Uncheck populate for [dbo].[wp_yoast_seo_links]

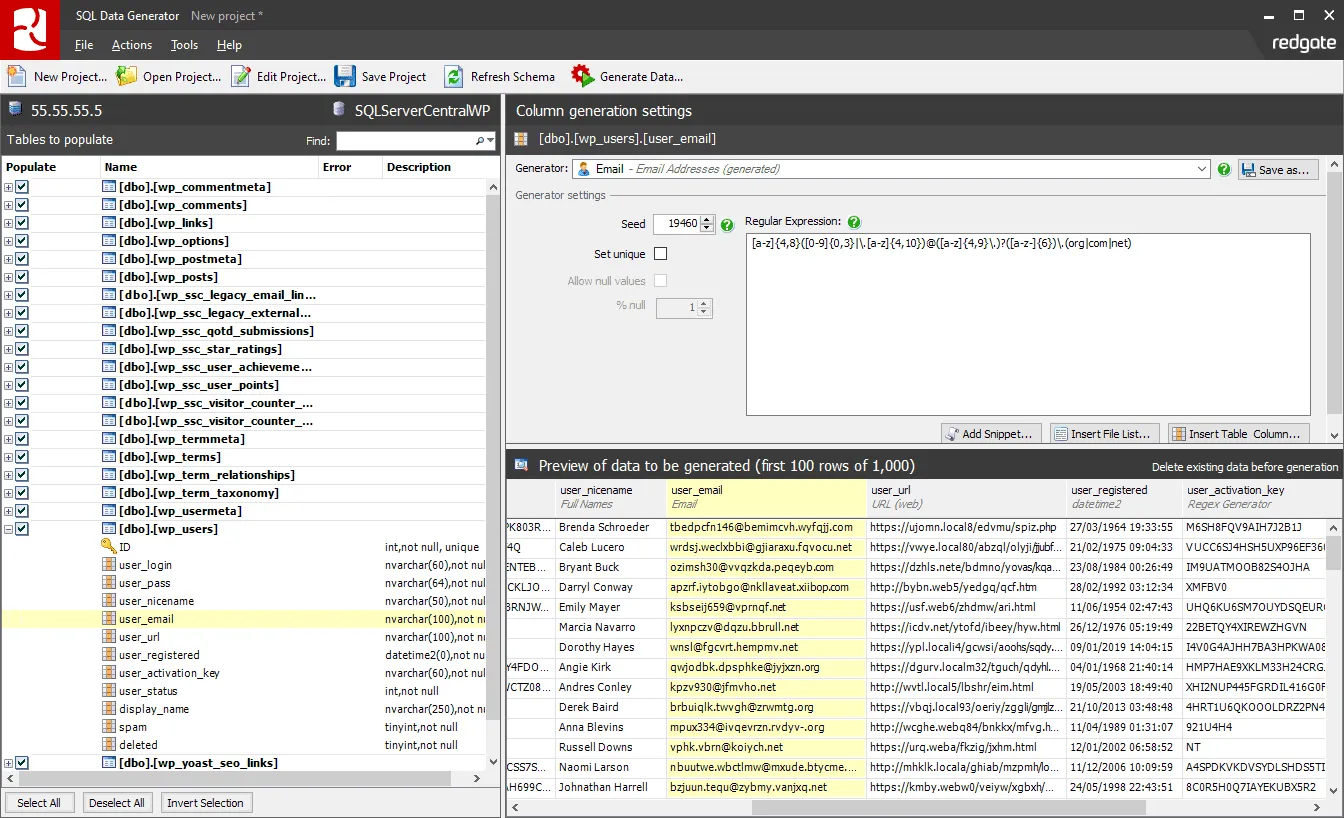click(22, 763)
